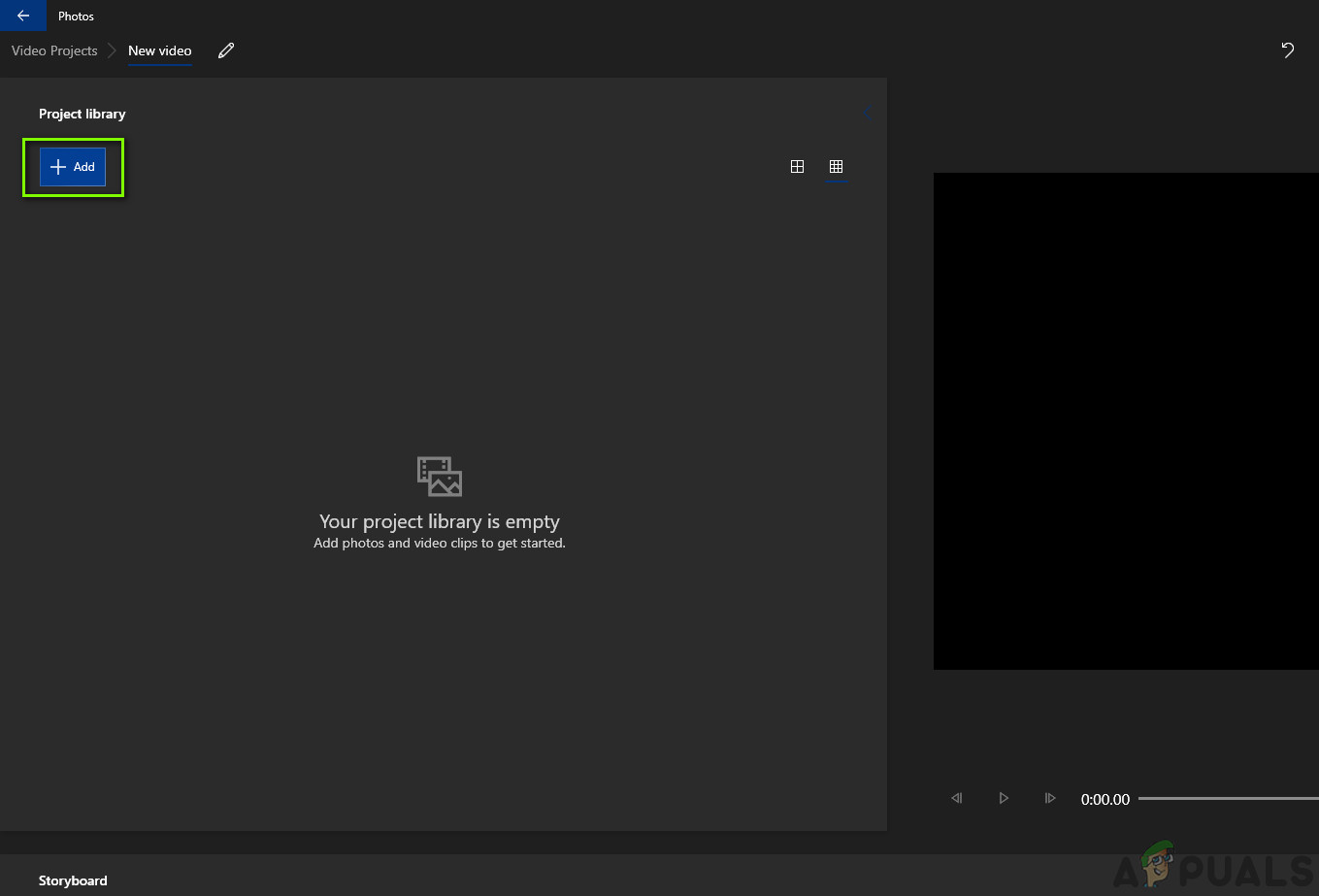Go back with the arrow in the title bar
This screenshot has width=1319, height=896.
23,16
